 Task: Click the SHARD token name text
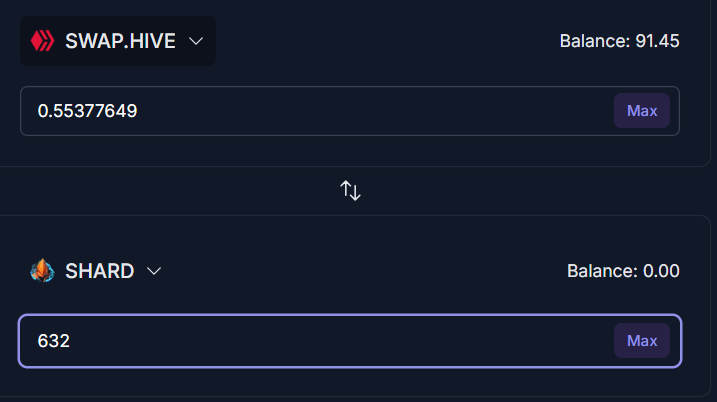[x=100, y=271]
